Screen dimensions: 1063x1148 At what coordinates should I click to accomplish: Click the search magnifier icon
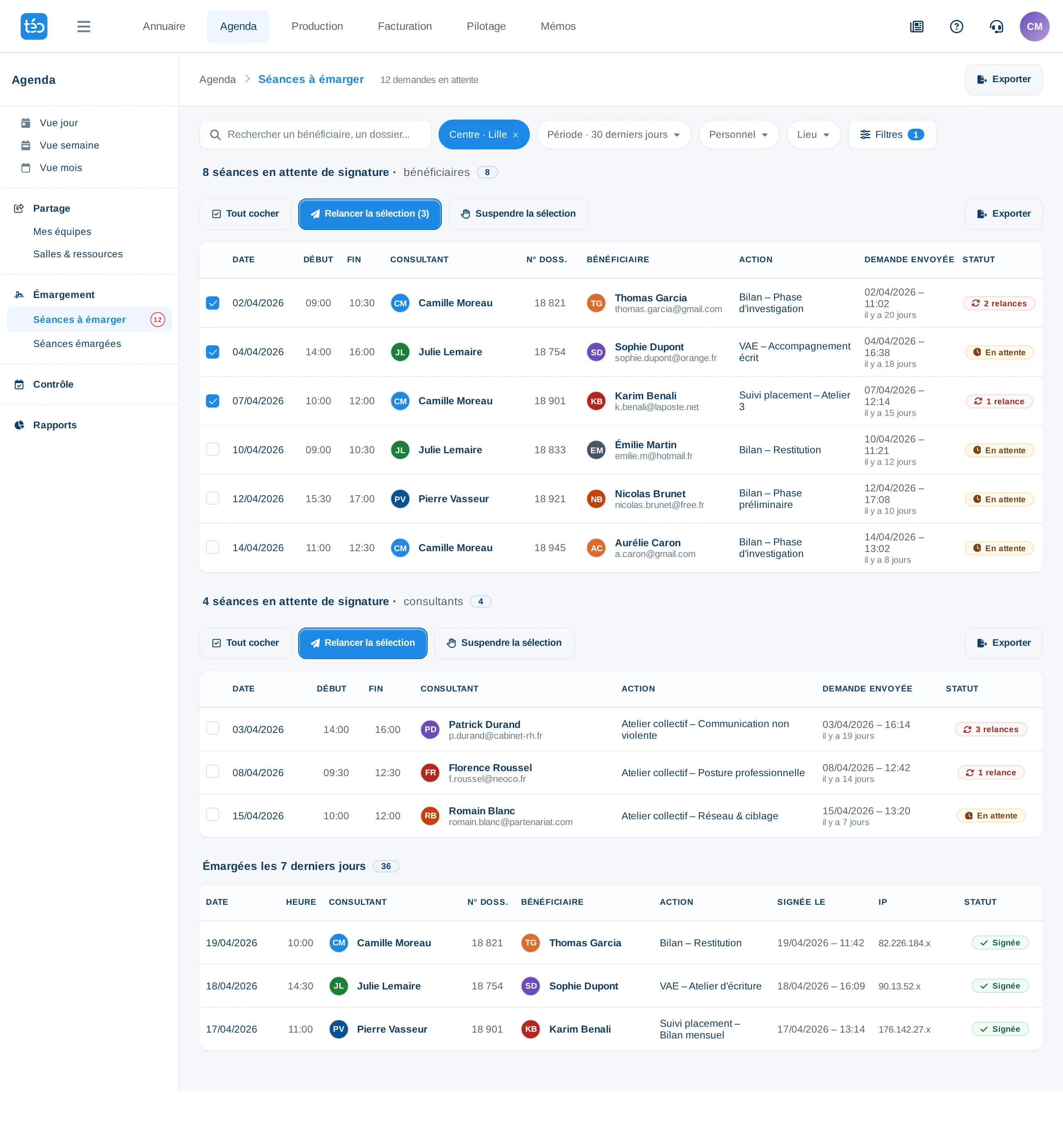pos(216,134)
